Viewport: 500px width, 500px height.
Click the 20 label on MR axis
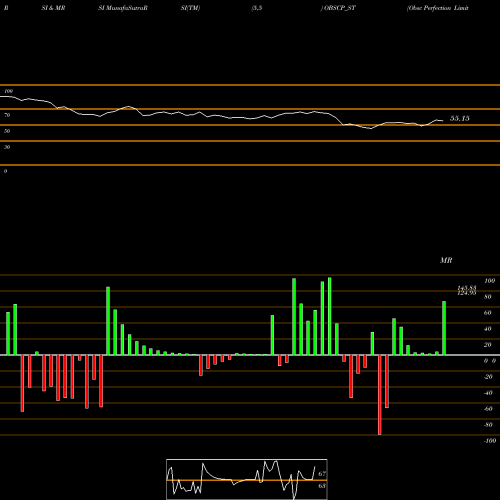488,345
